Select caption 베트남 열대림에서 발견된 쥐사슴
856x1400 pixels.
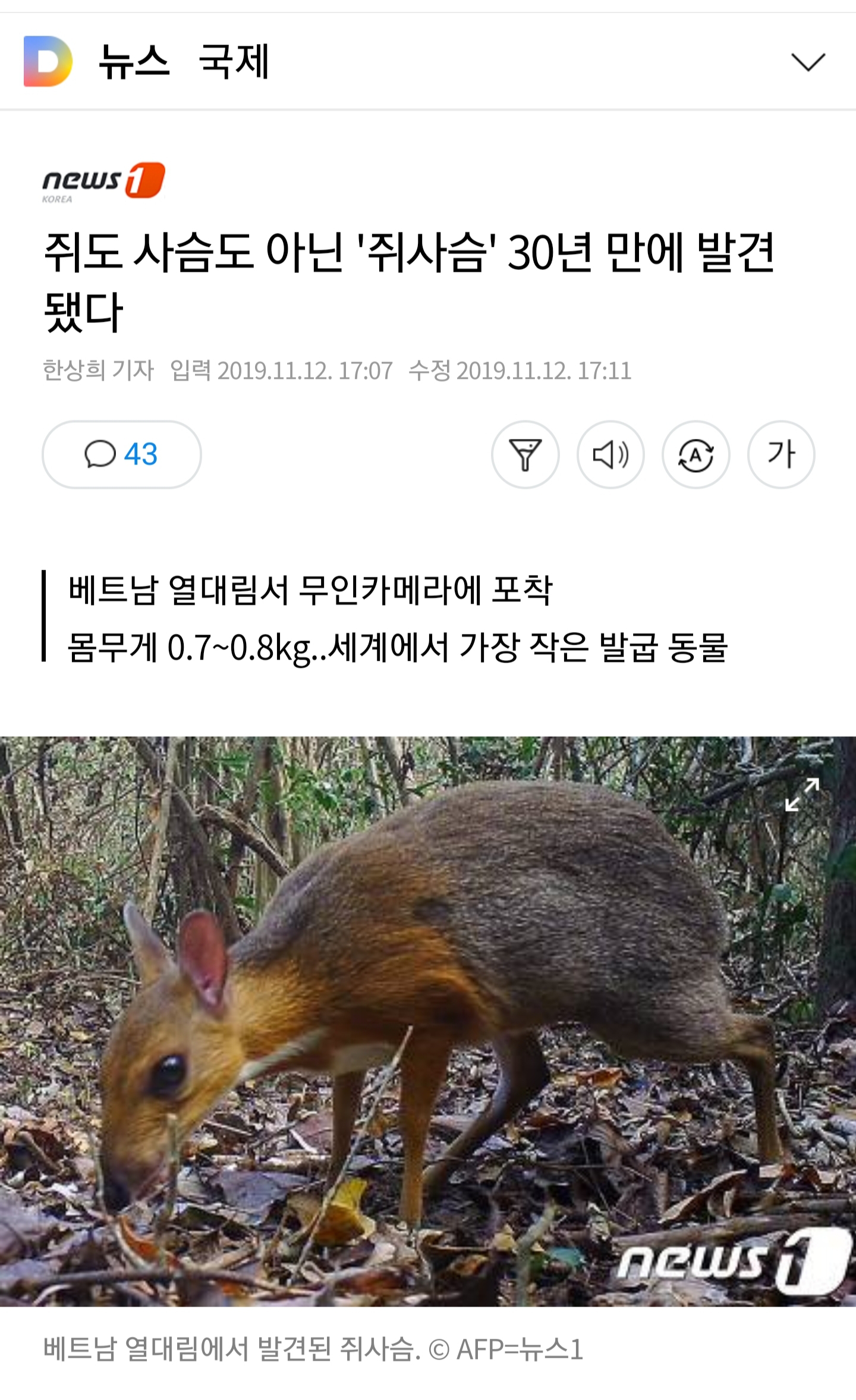pyautogui.click(x=232, y=1348)
